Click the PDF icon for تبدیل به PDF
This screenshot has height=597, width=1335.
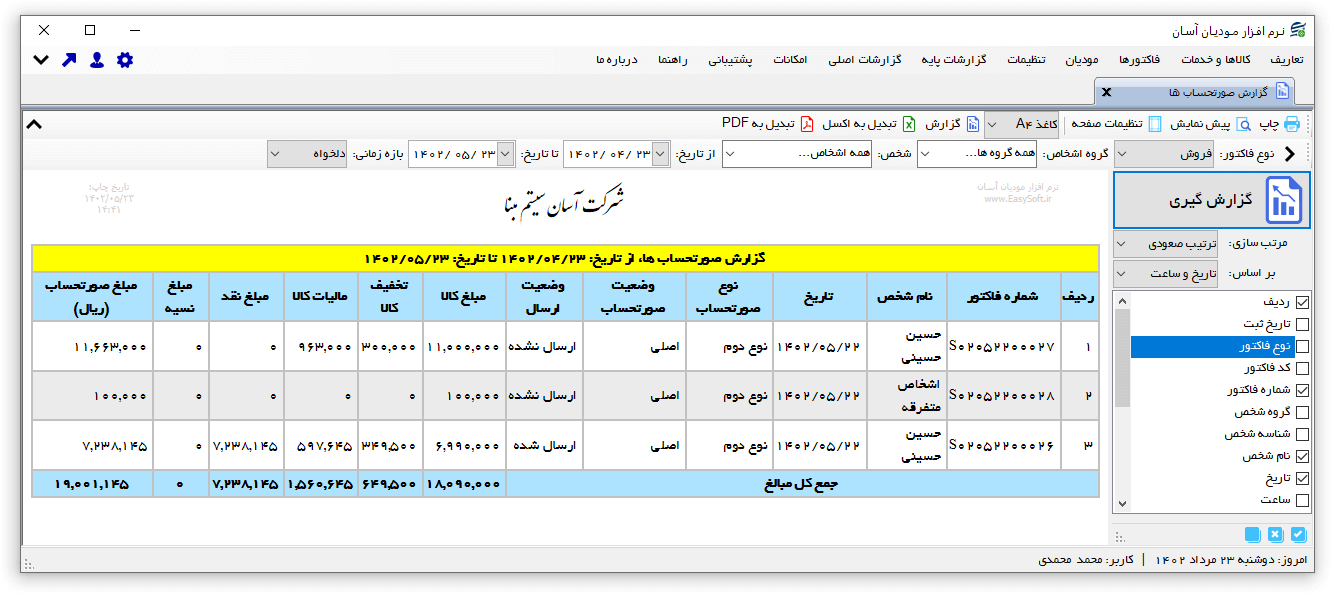tap(807, 124)
